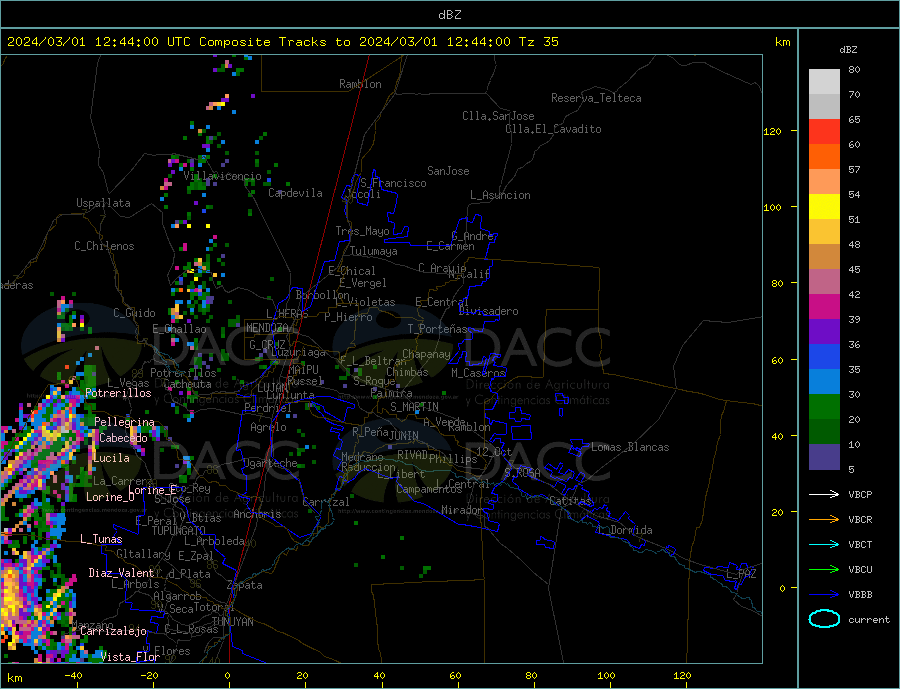Click the S_MARTIN label
The width and height of the screenshot is (900, 689).
coord(414,407)
